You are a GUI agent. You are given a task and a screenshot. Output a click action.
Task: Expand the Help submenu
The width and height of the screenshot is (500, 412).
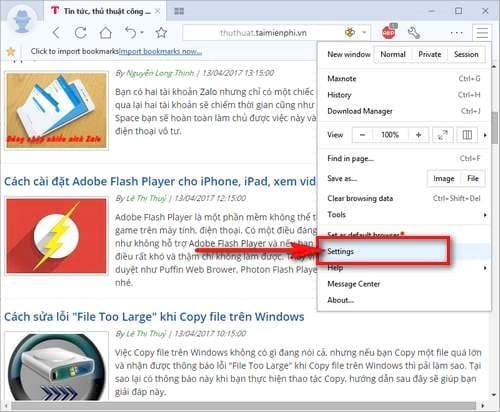click(404, 268)
